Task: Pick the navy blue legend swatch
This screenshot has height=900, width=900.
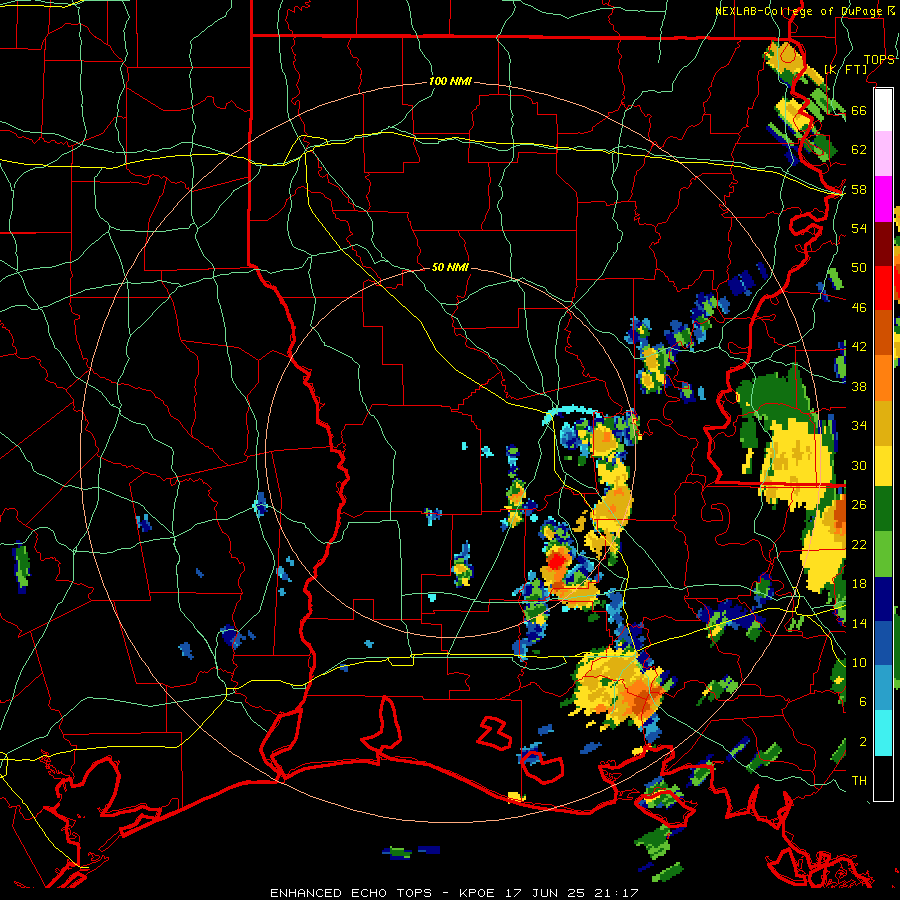Action: coord(883,599)
